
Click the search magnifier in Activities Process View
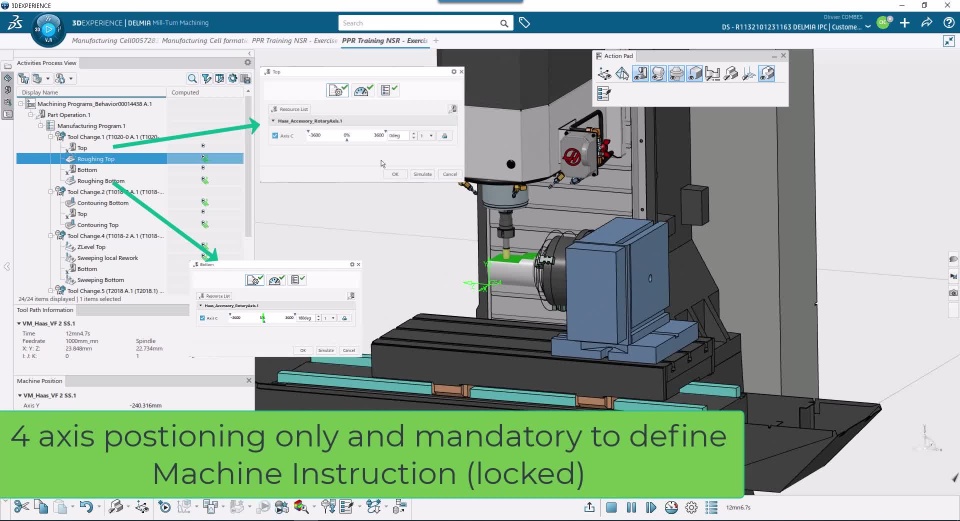click(192, 78)
